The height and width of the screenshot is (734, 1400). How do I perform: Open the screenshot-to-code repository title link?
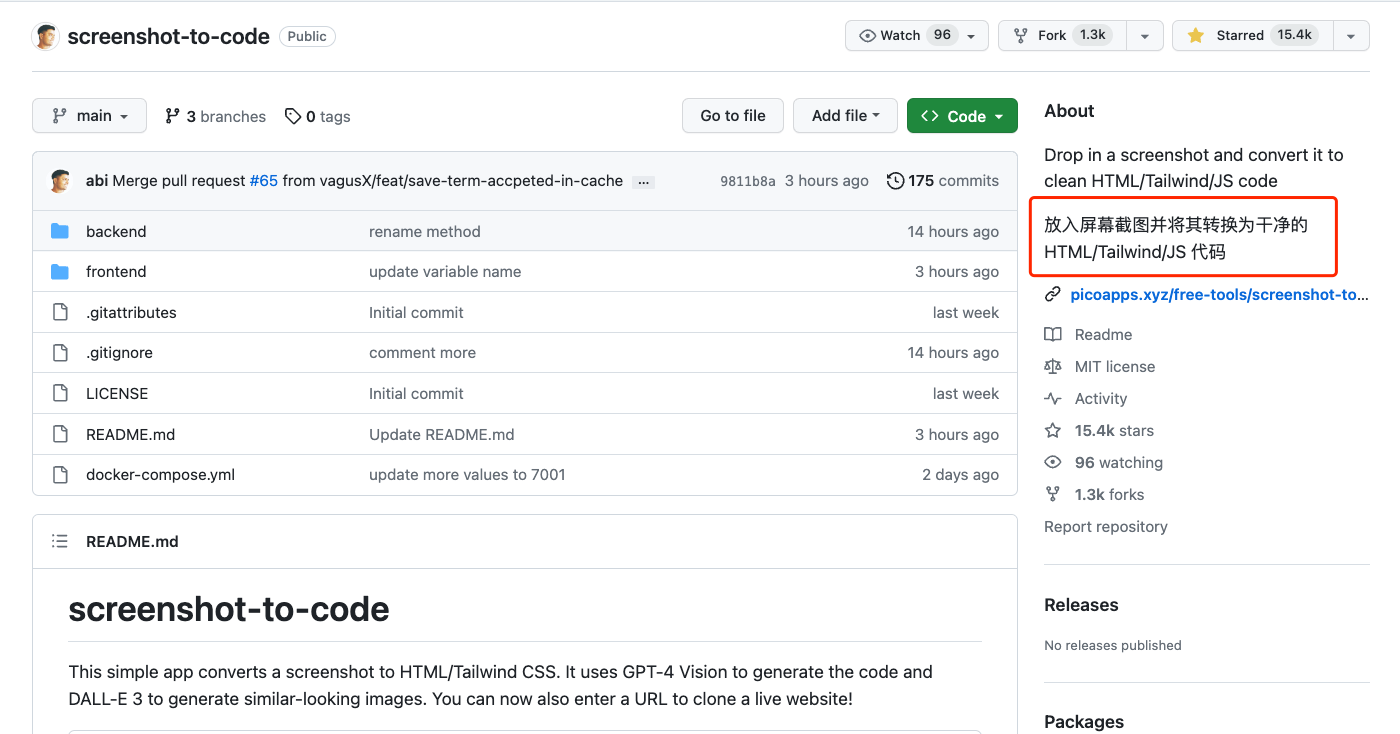pos(168,36)
